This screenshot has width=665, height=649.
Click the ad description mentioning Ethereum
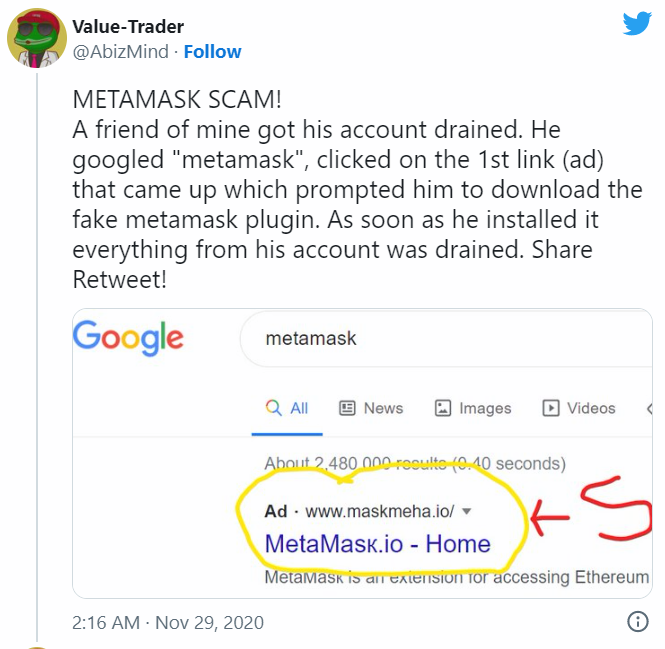coord(457,578)
